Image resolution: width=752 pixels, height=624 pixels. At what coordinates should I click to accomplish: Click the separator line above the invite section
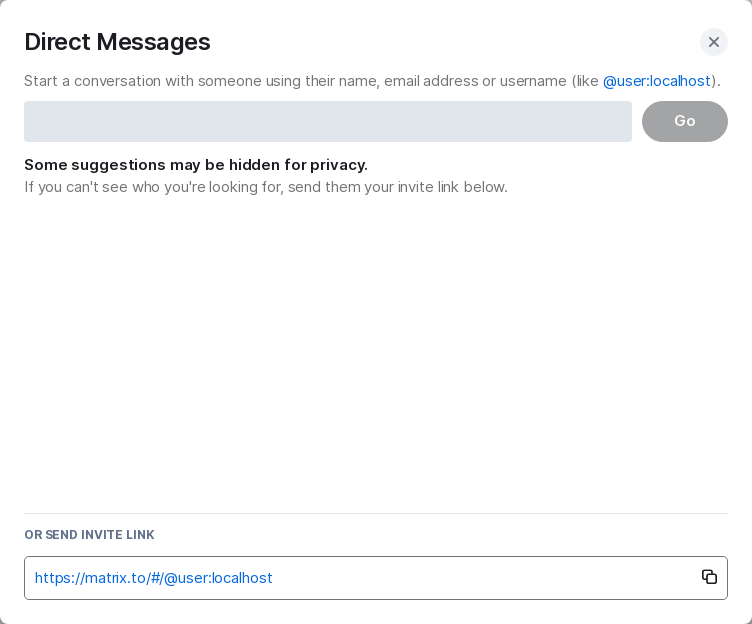pos(376,514)
